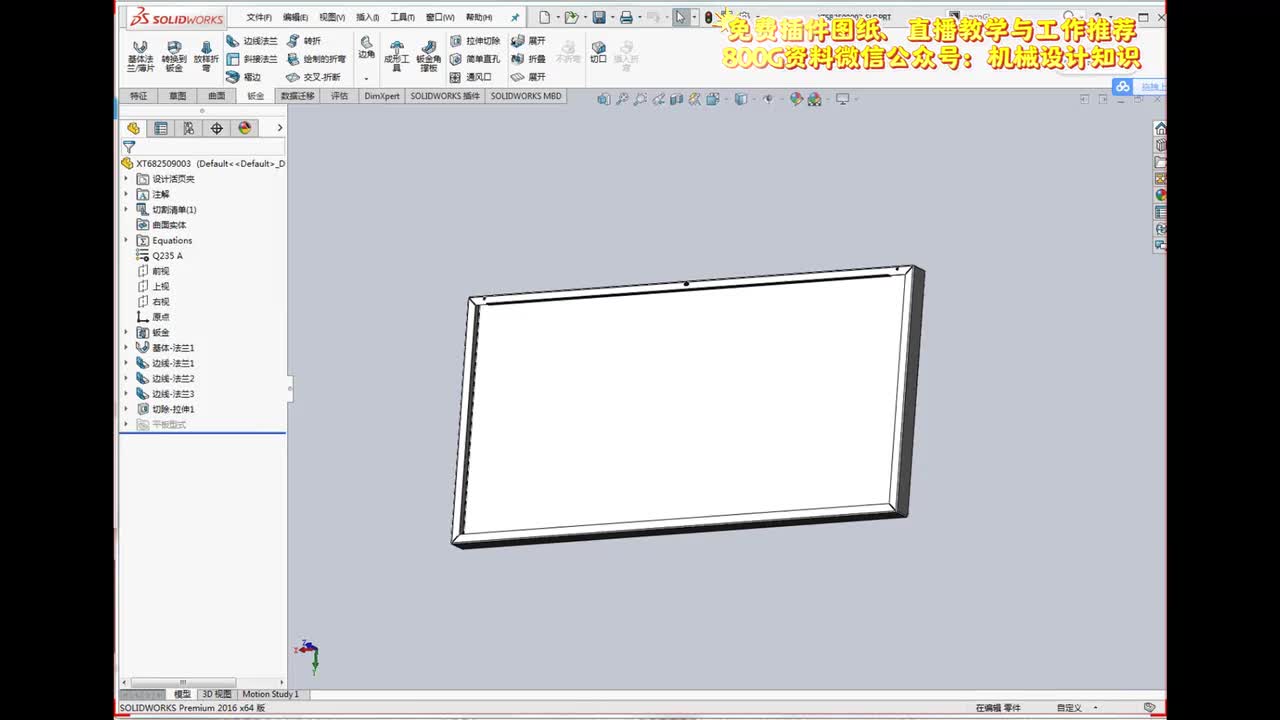Open the 插入(I) menu
Viewport: 1280px width, 720px height.
coord(368,17)
